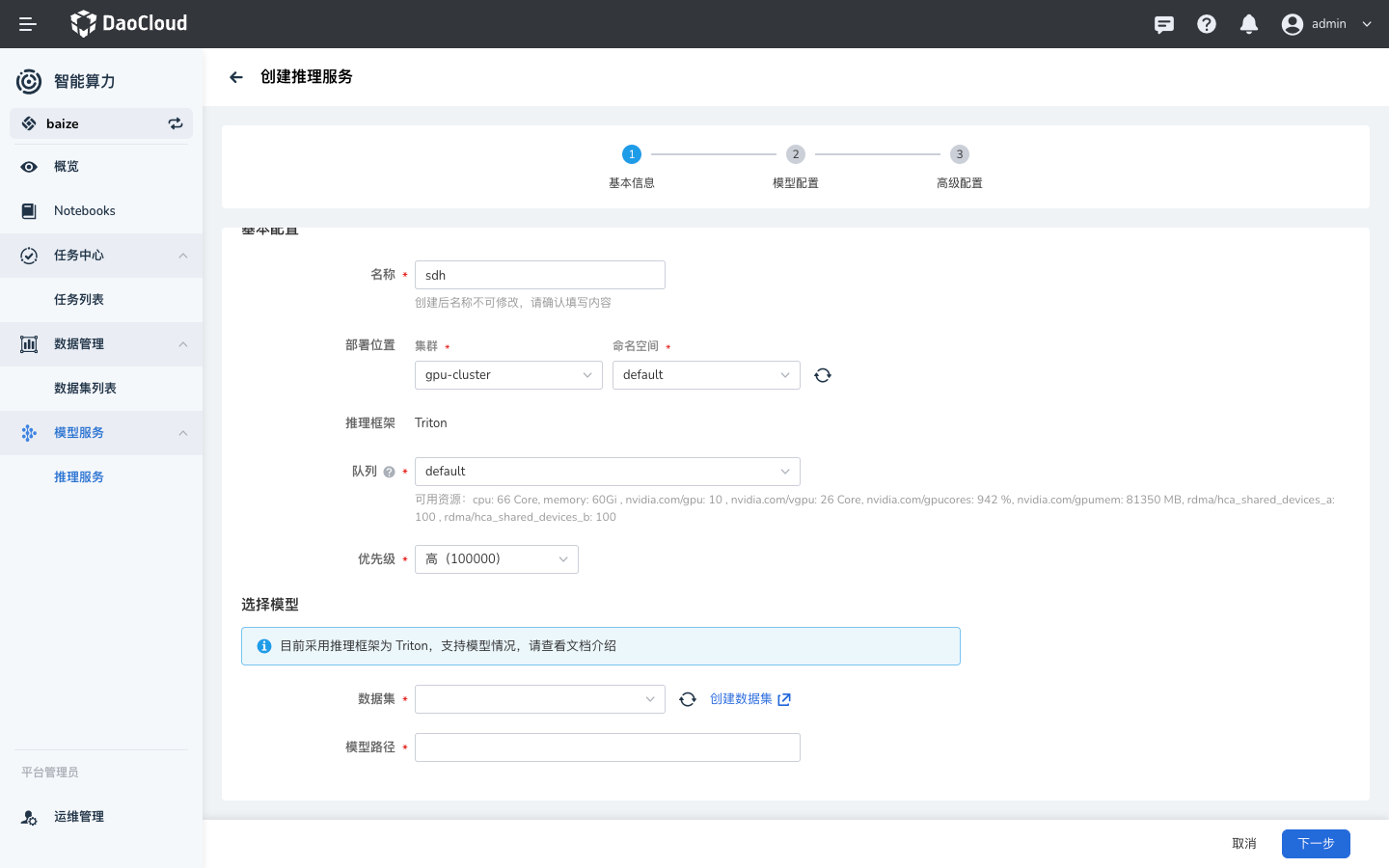Image resolution: width=1389 pixels, height=868 pixels.
Task: Open Notebooks in the sidebar
Action: coord(85,211)
